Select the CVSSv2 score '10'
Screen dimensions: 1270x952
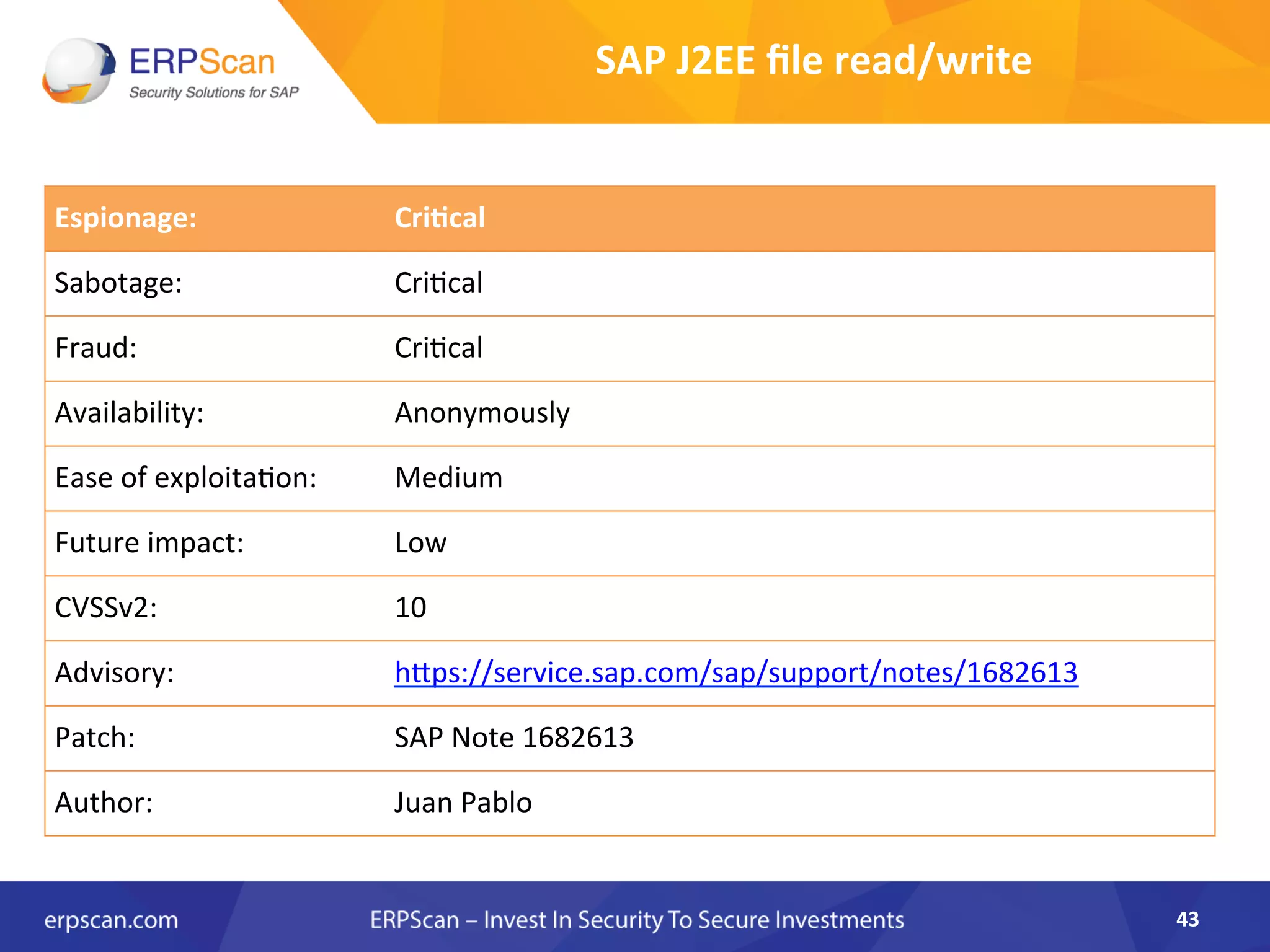(x=411, y=608)
